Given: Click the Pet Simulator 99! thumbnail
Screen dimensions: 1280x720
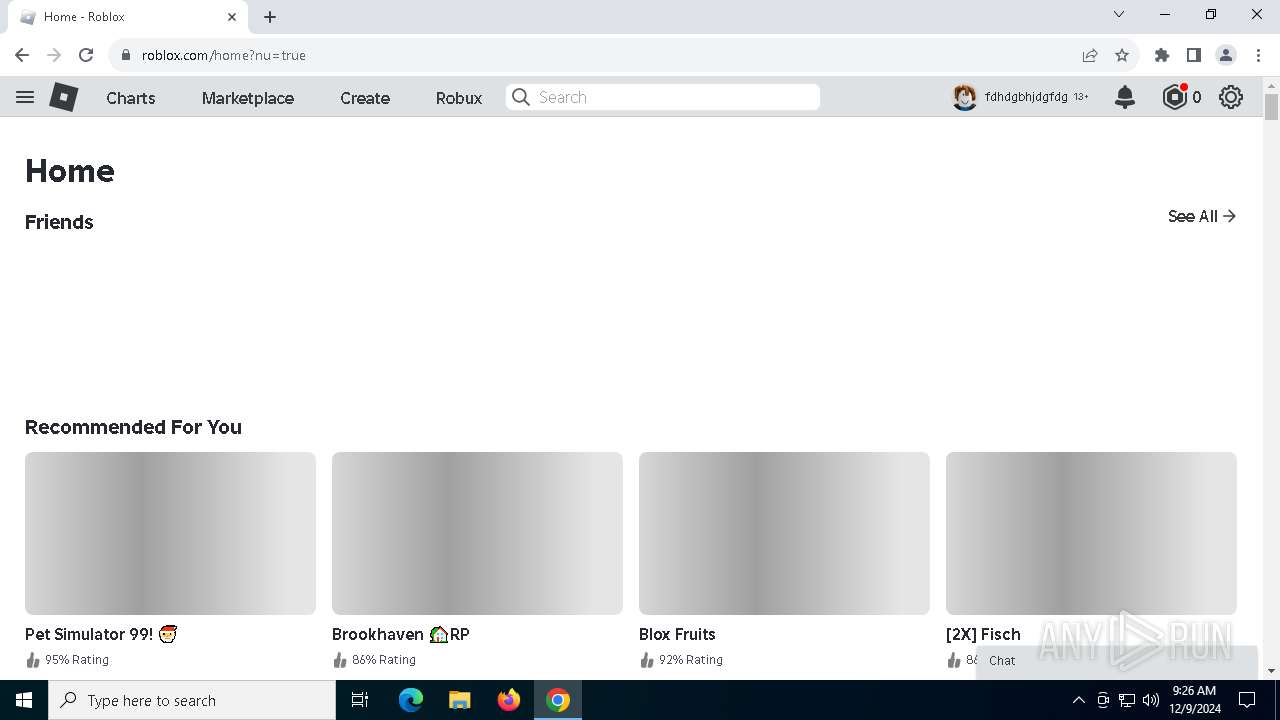Looking at the screenshot, I should coord(170,533).
